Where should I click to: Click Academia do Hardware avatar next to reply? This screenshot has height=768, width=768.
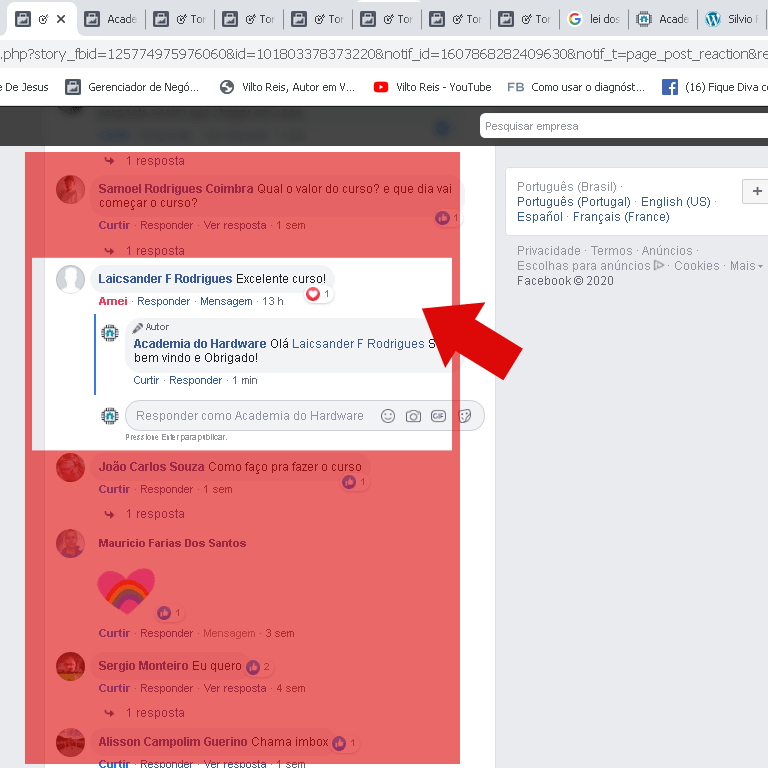110,333
